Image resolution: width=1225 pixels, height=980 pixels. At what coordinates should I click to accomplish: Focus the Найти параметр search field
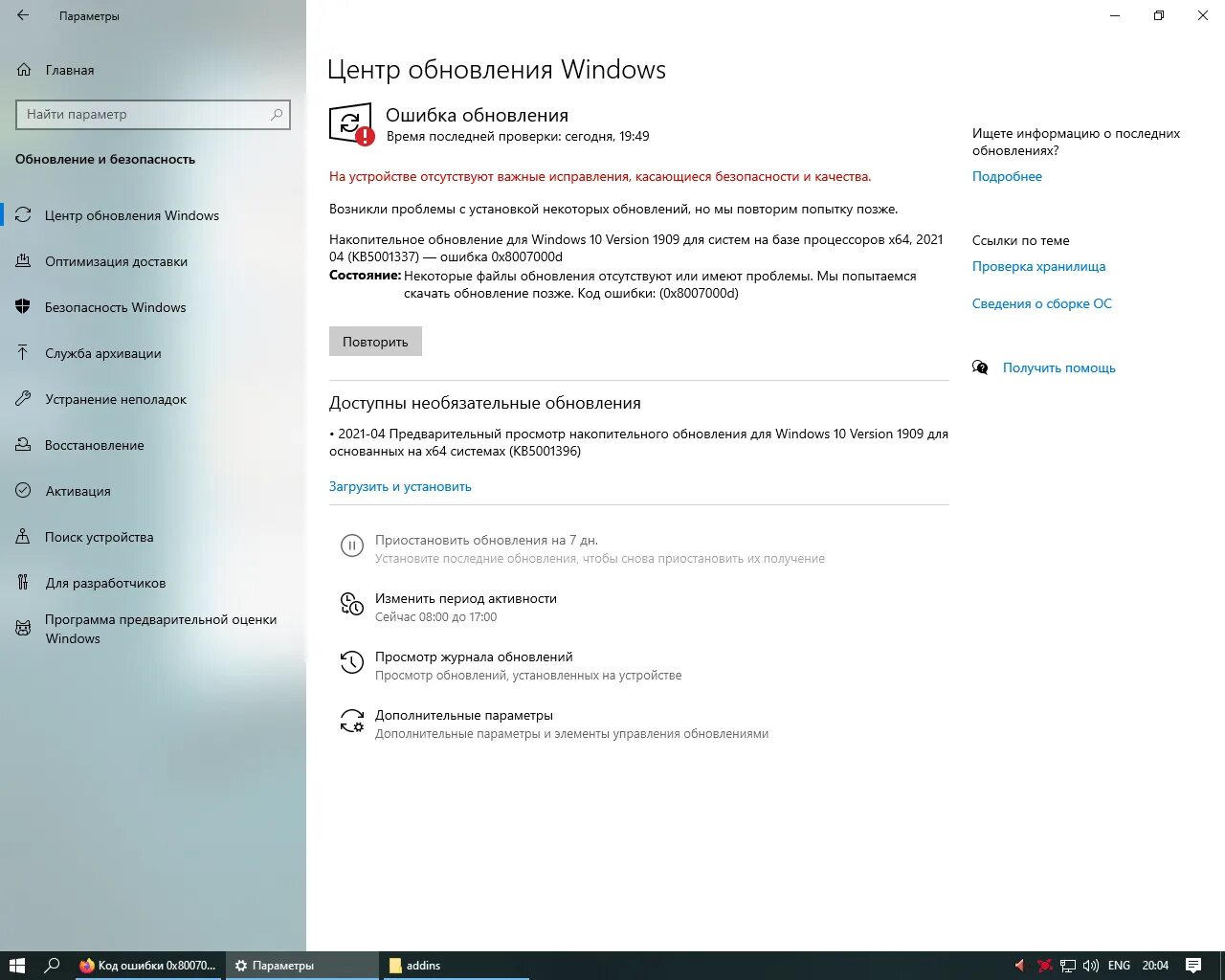[153, 114]
